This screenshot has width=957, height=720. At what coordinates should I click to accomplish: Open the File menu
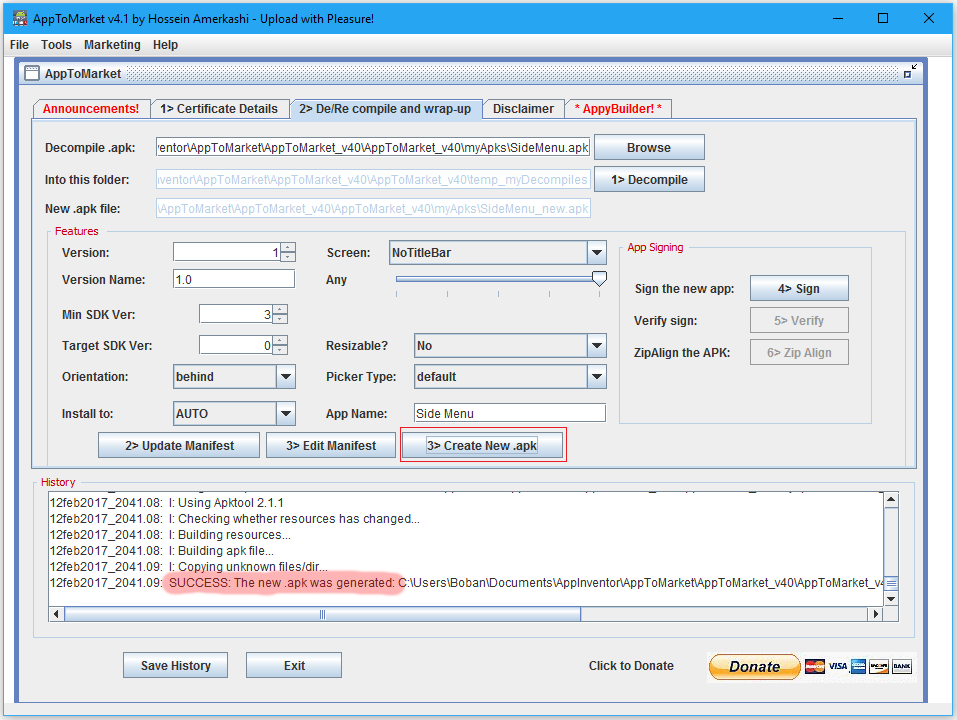point(19,45)
